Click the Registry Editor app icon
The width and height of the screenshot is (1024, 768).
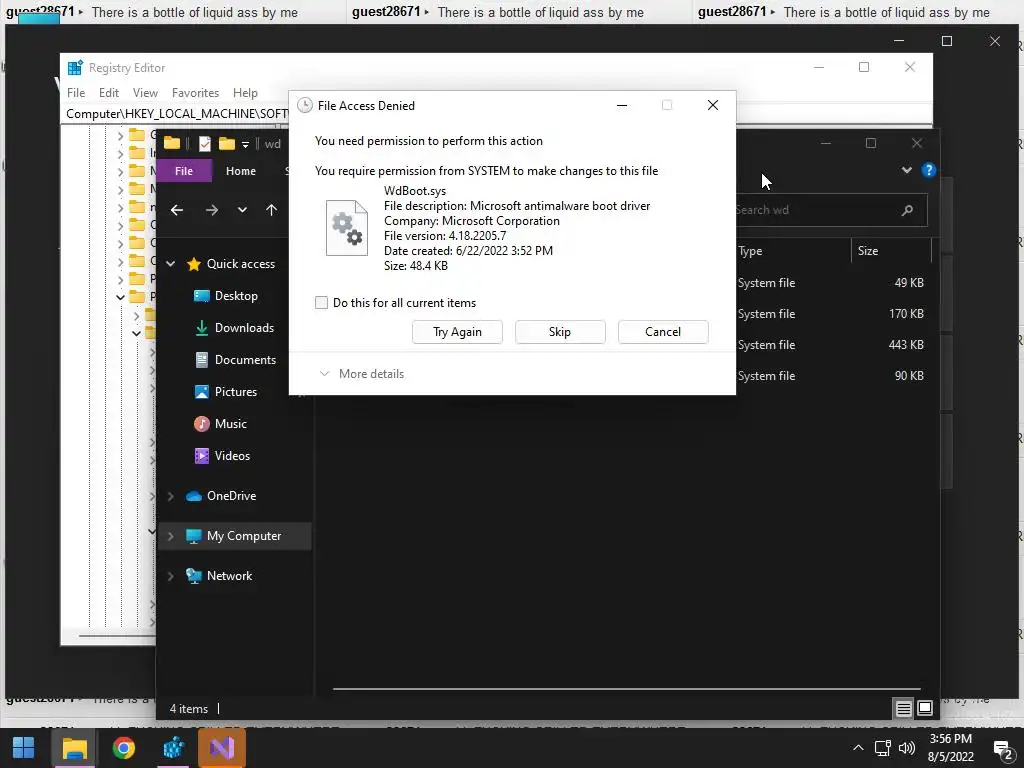pos(75,67)
